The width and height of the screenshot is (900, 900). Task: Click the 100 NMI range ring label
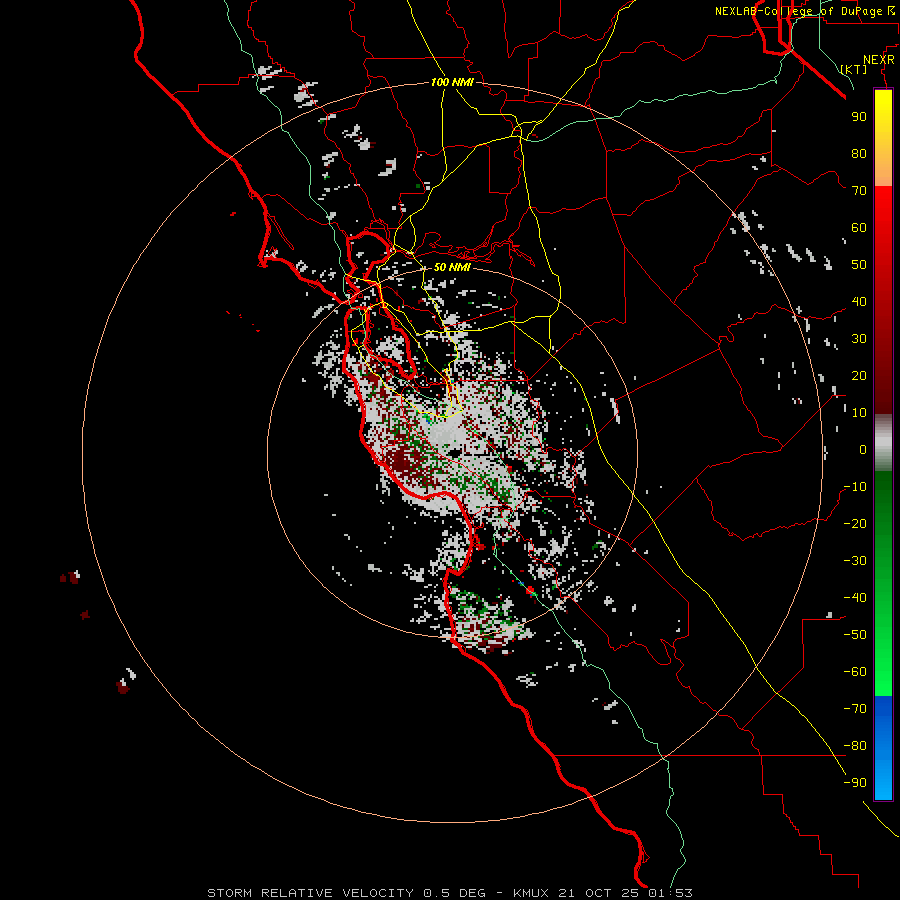452,82
